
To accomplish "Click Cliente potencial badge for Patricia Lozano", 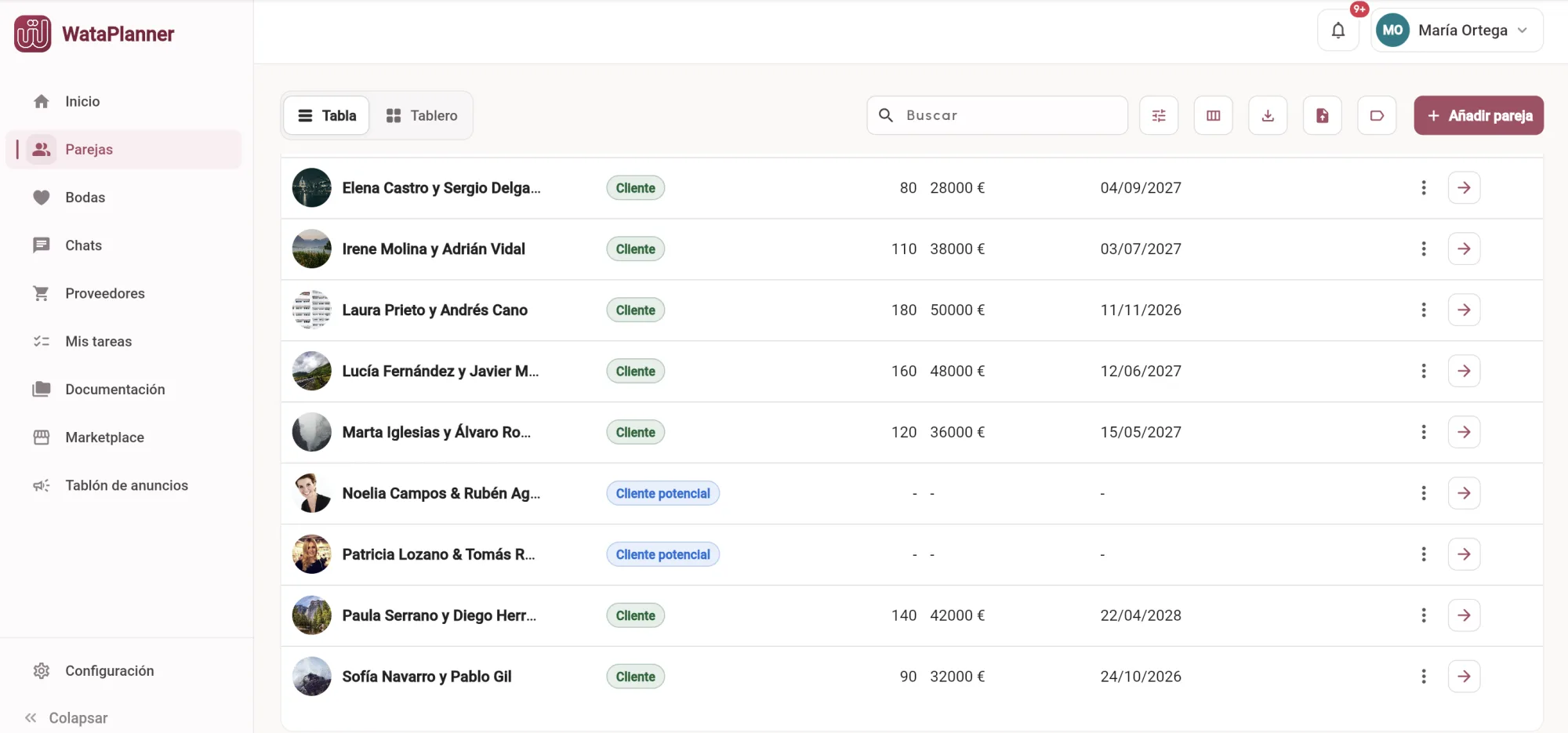I will (662, 554).
